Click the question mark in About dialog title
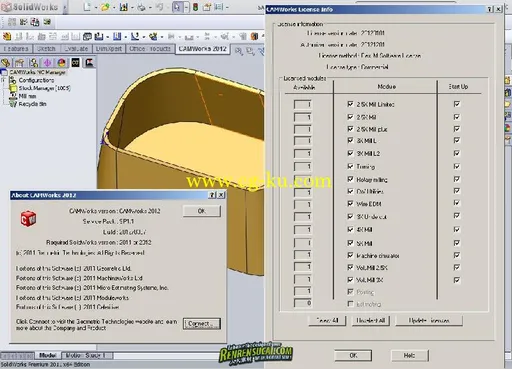This screenshot has height=369, width=512. coord(212,195)
